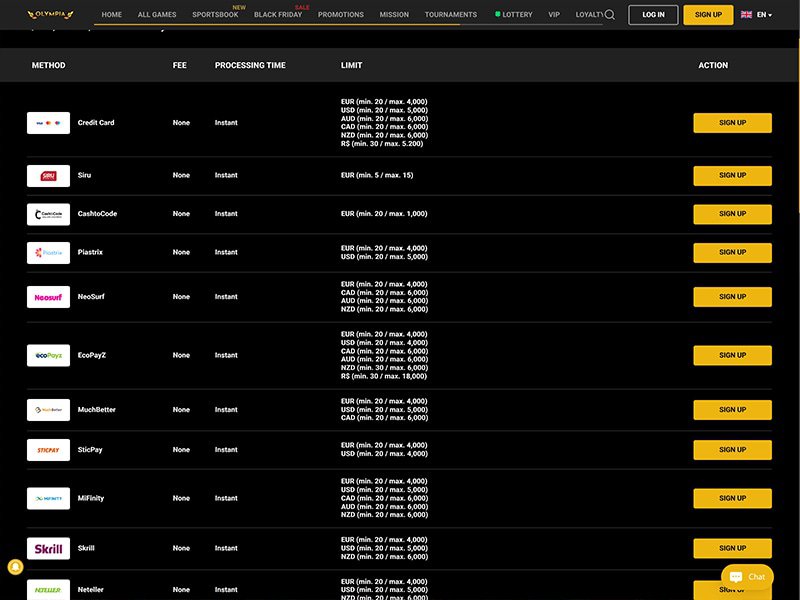Click Sign Up in NeoSurf row
800x600 pixels.
[x=732, y=297]
